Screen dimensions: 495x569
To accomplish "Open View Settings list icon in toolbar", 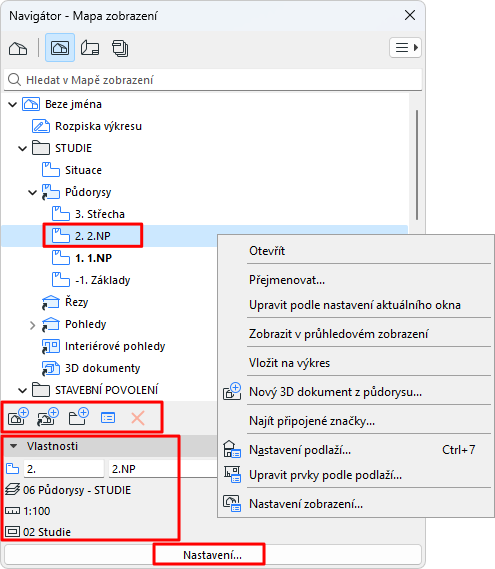I will [108, 418].
